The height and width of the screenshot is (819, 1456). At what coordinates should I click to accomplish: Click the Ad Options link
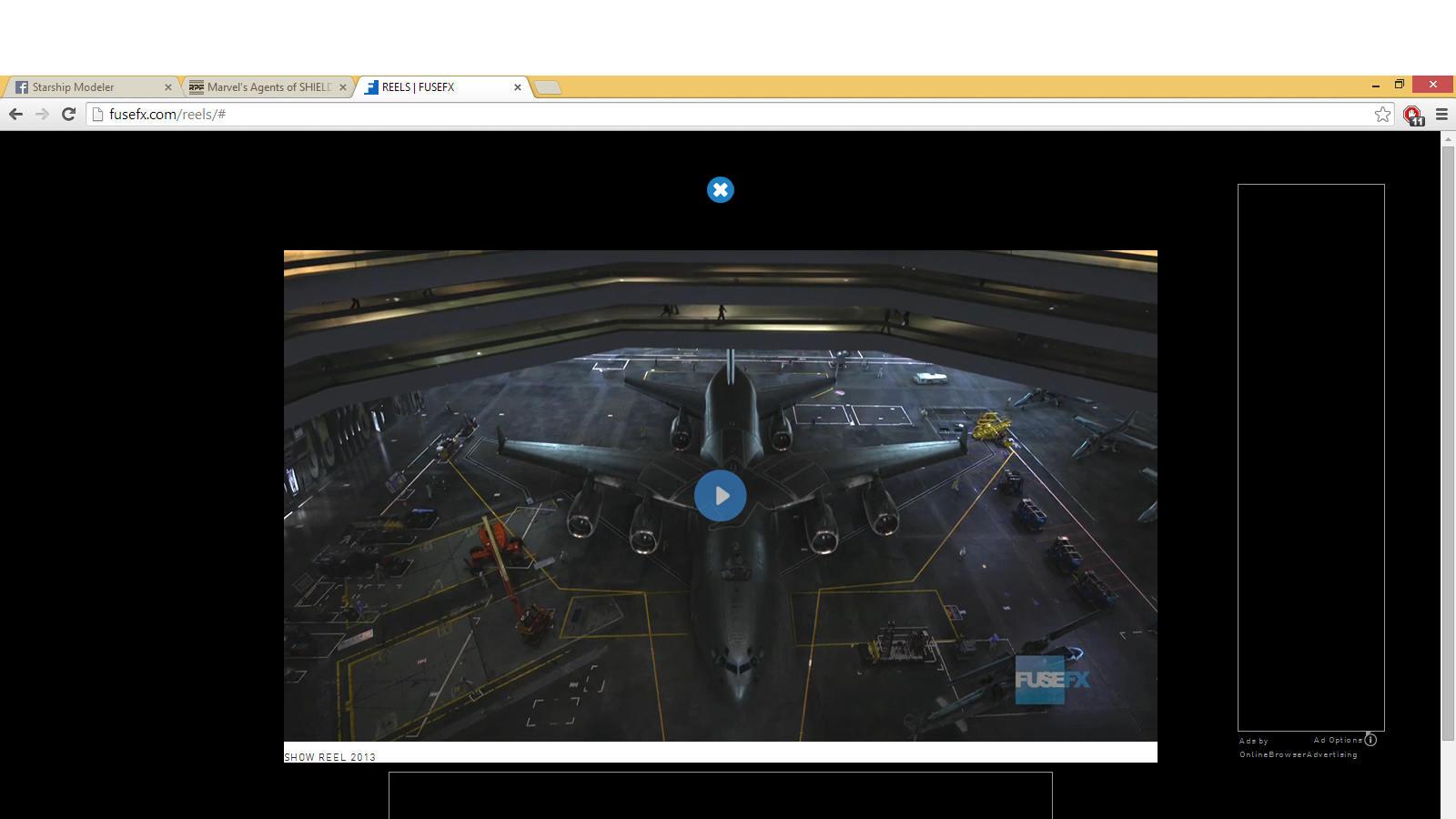pyautogui.click(x=1338, y=740)
